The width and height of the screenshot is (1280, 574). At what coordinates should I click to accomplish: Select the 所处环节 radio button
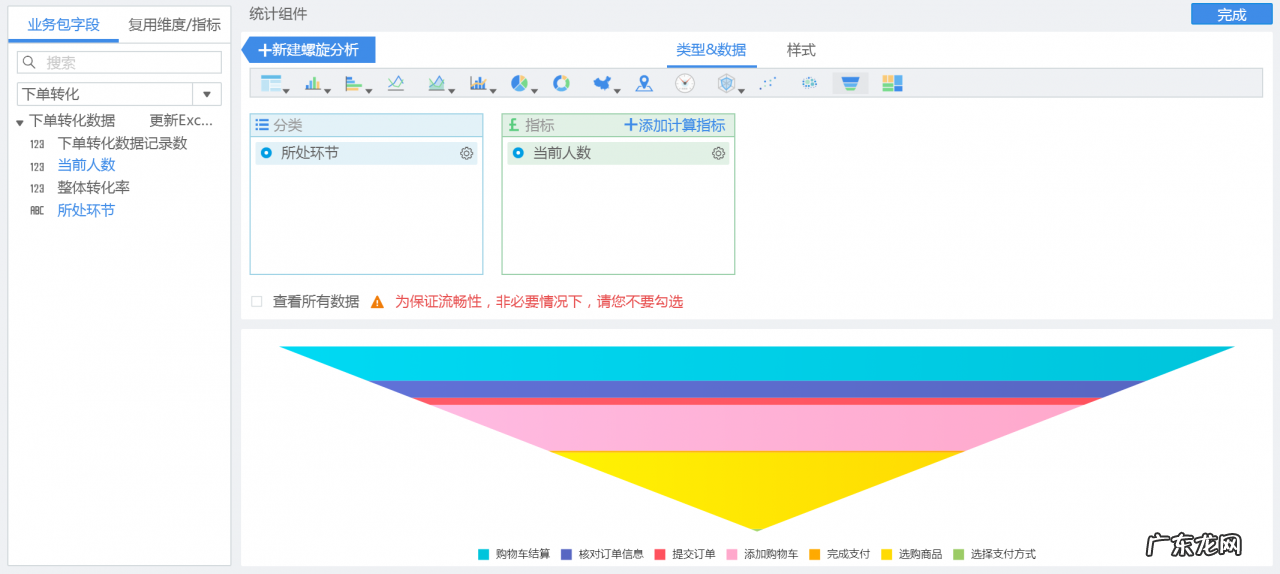(x=266, y=153)
